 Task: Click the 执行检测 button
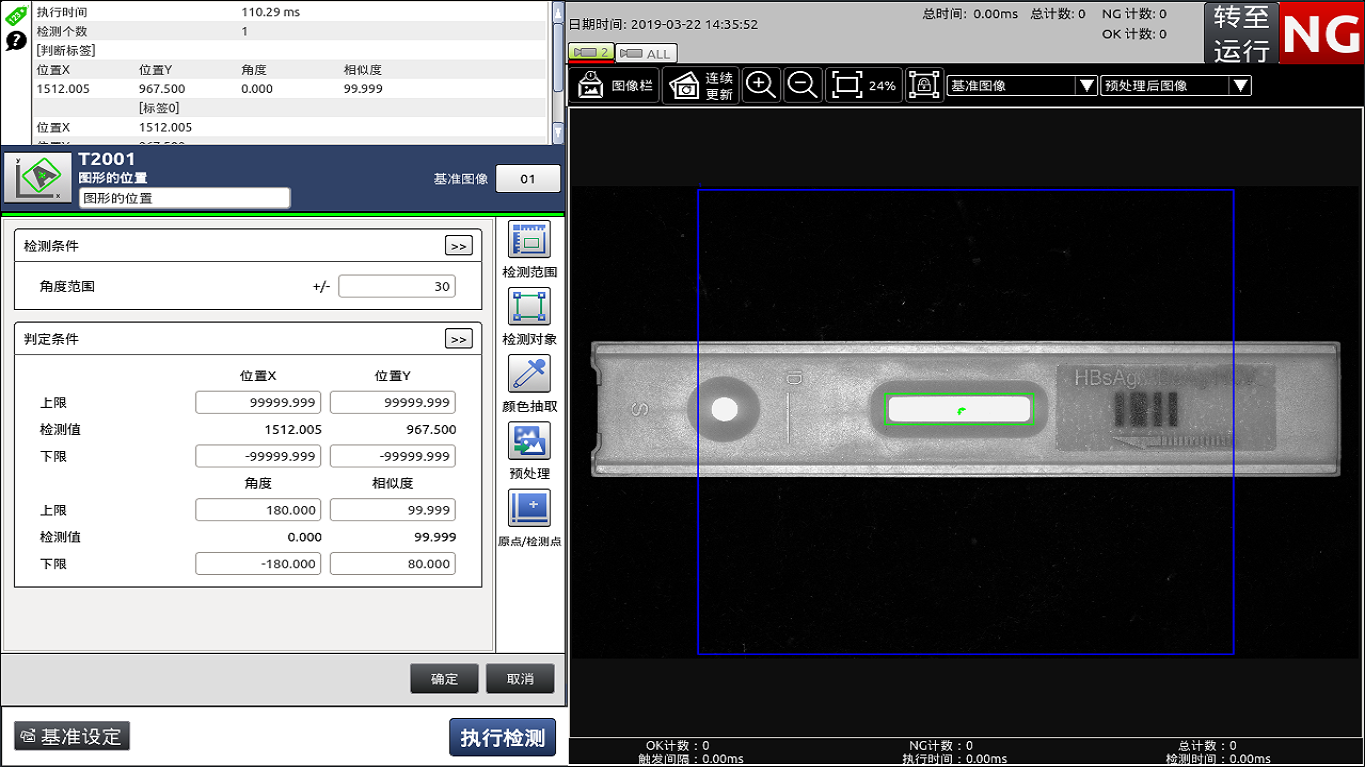click(502, 738)
